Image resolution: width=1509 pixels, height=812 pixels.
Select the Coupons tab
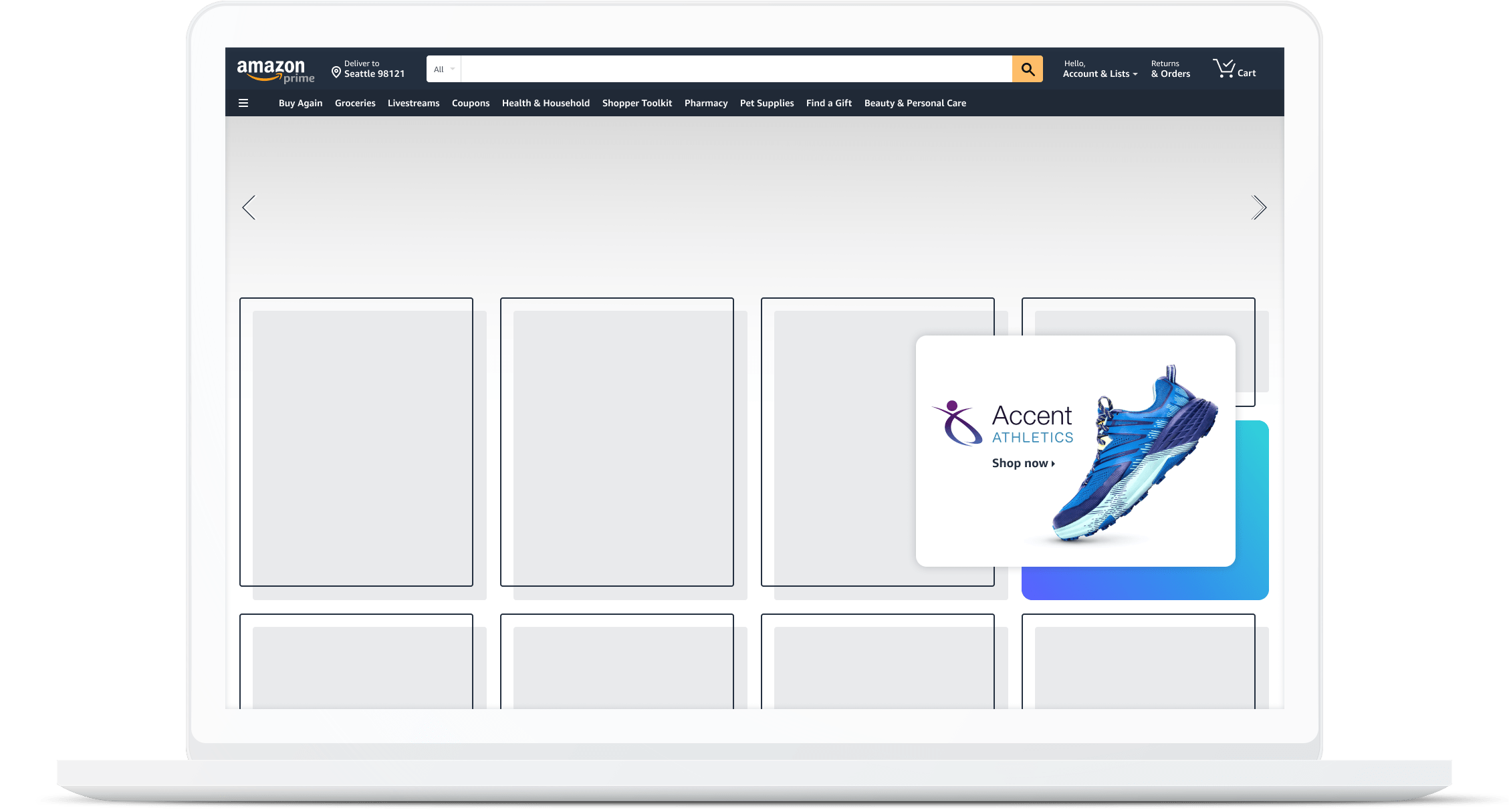(471, 103)
